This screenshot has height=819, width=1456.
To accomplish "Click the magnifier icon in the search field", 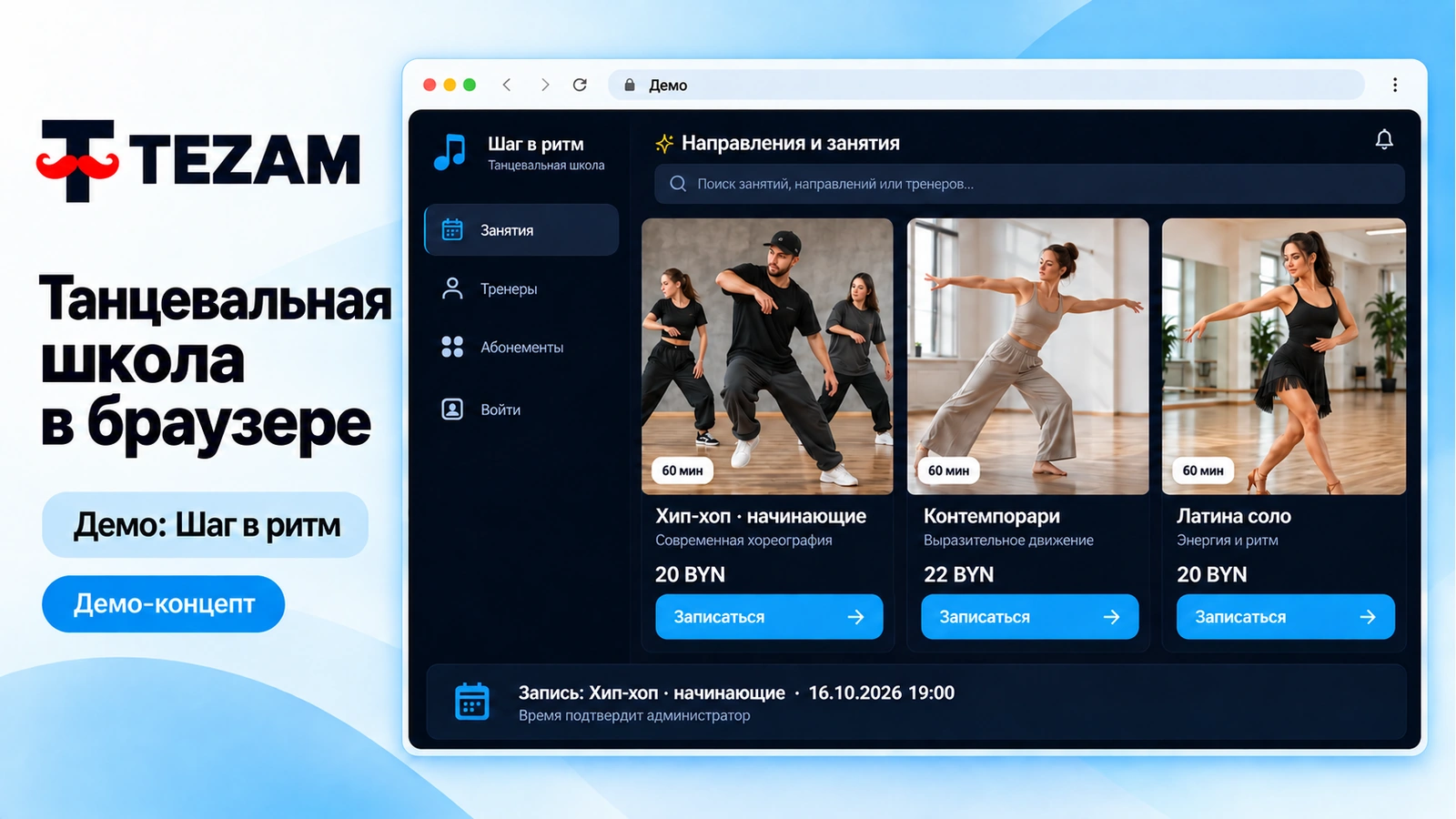I will coord(678,184).
